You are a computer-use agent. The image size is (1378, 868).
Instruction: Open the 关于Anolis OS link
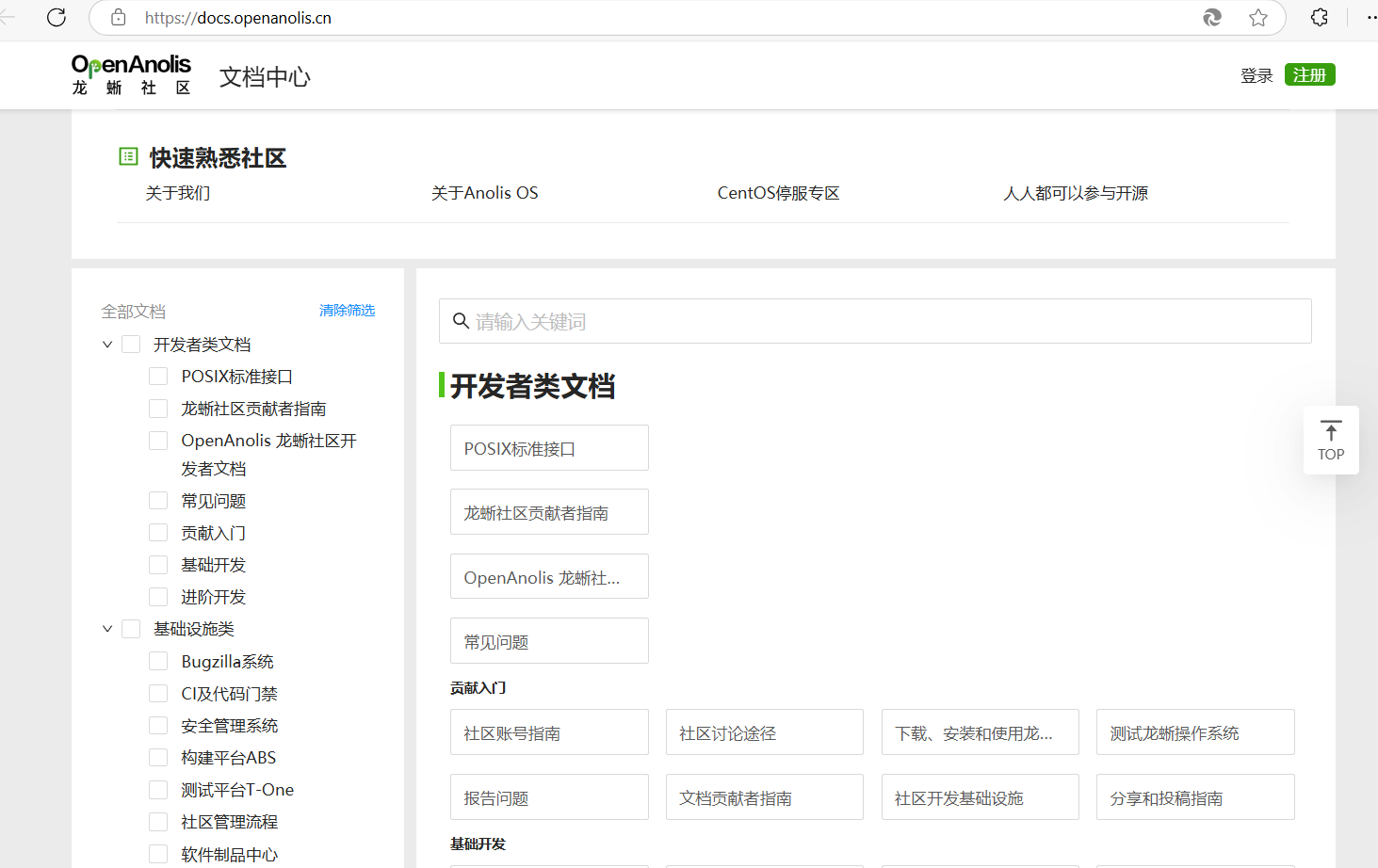pos(485,193)
